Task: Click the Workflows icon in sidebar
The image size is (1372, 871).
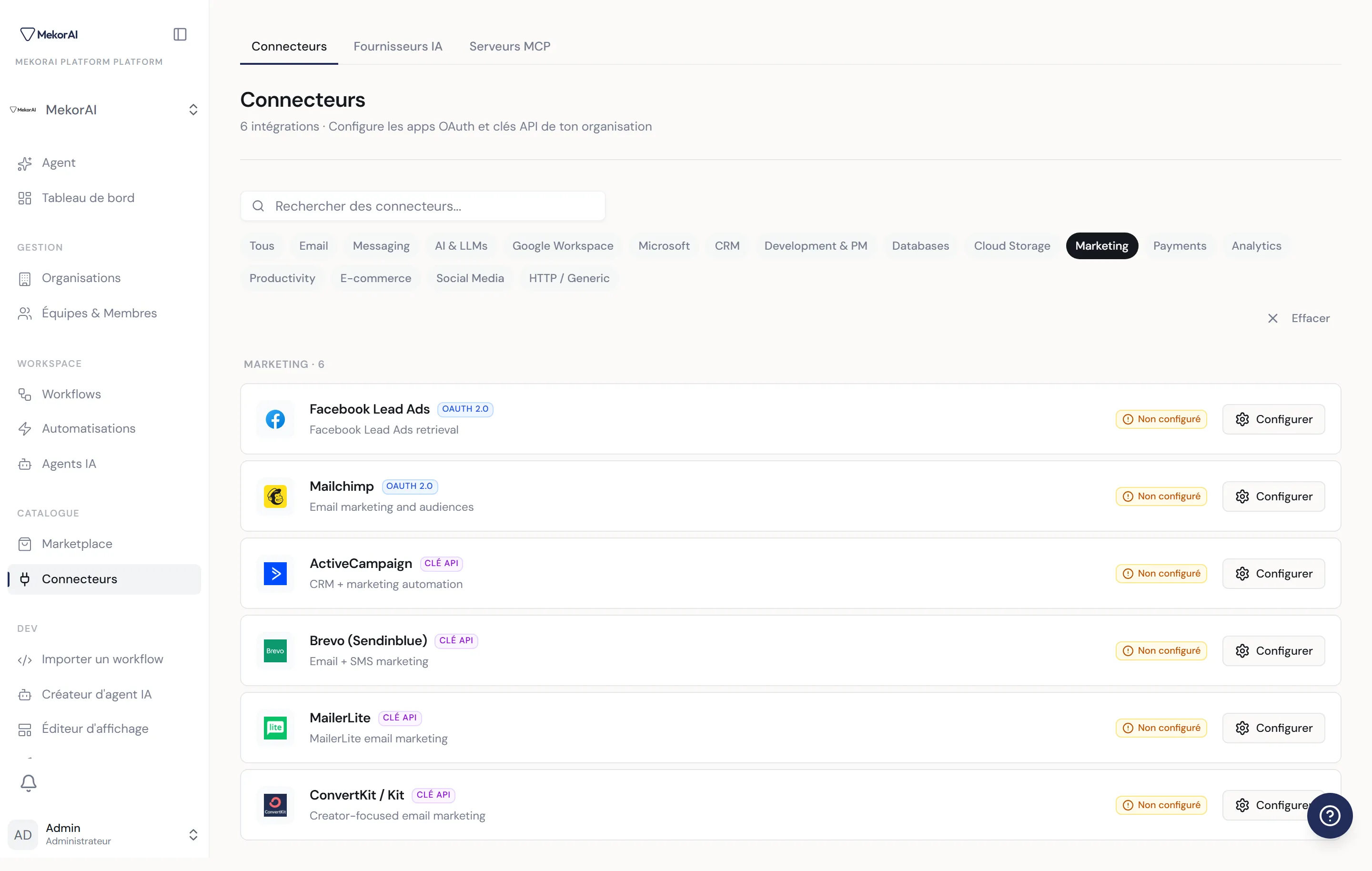Action: 24,394
